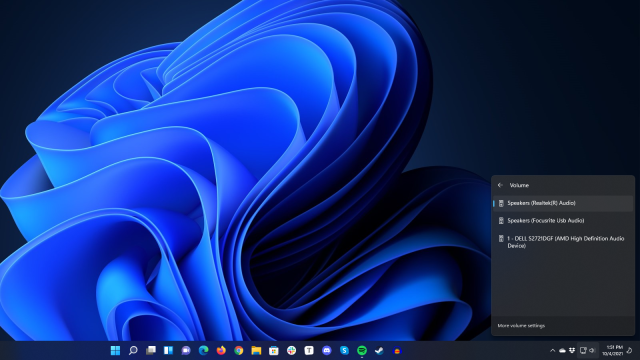640x360 pixels.
Task: Click the focus assist moon icon
Action: click(x=630, y=350)
